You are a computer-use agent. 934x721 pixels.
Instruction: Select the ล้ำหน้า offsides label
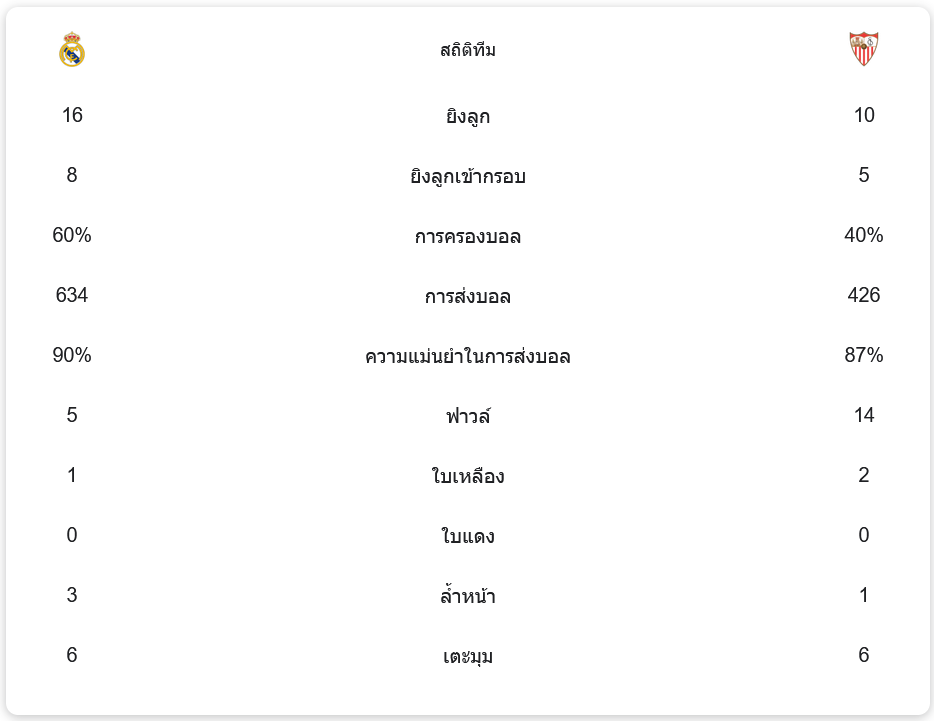point(467,596)
